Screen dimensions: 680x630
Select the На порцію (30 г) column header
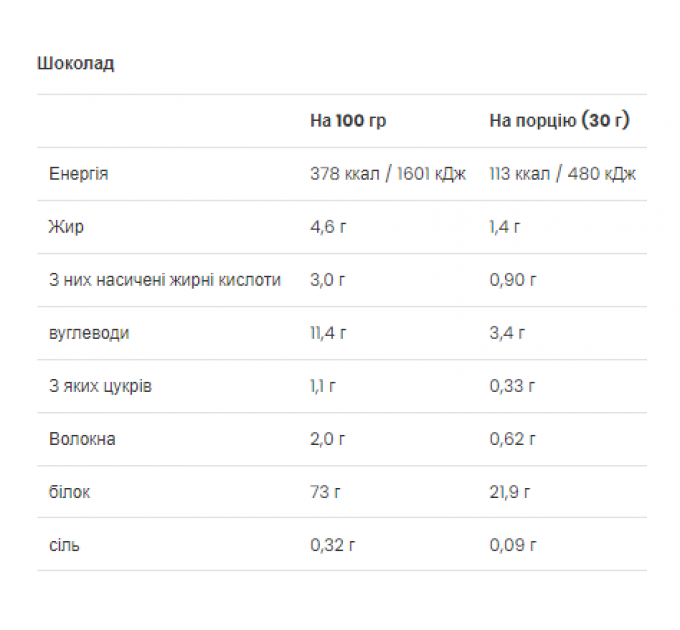click(559, 120)
